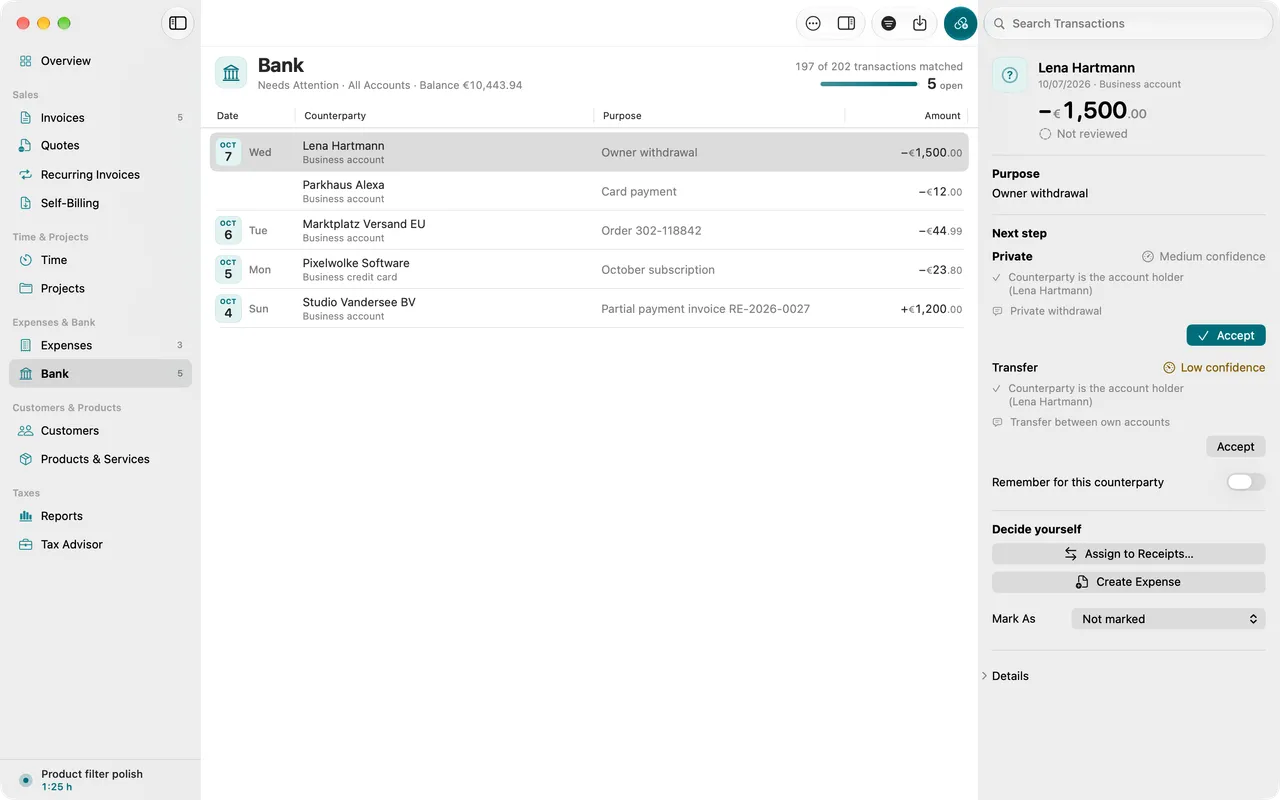Open Reports under Taxes
Screen dimensions: 1280x800
(x=100, y=516)
